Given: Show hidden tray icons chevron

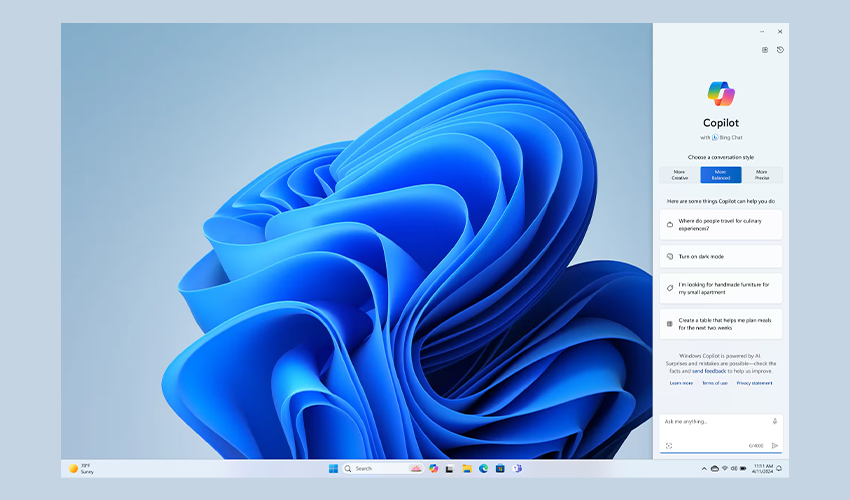Looking at the screenshot, I should click(x=704, y=469).
